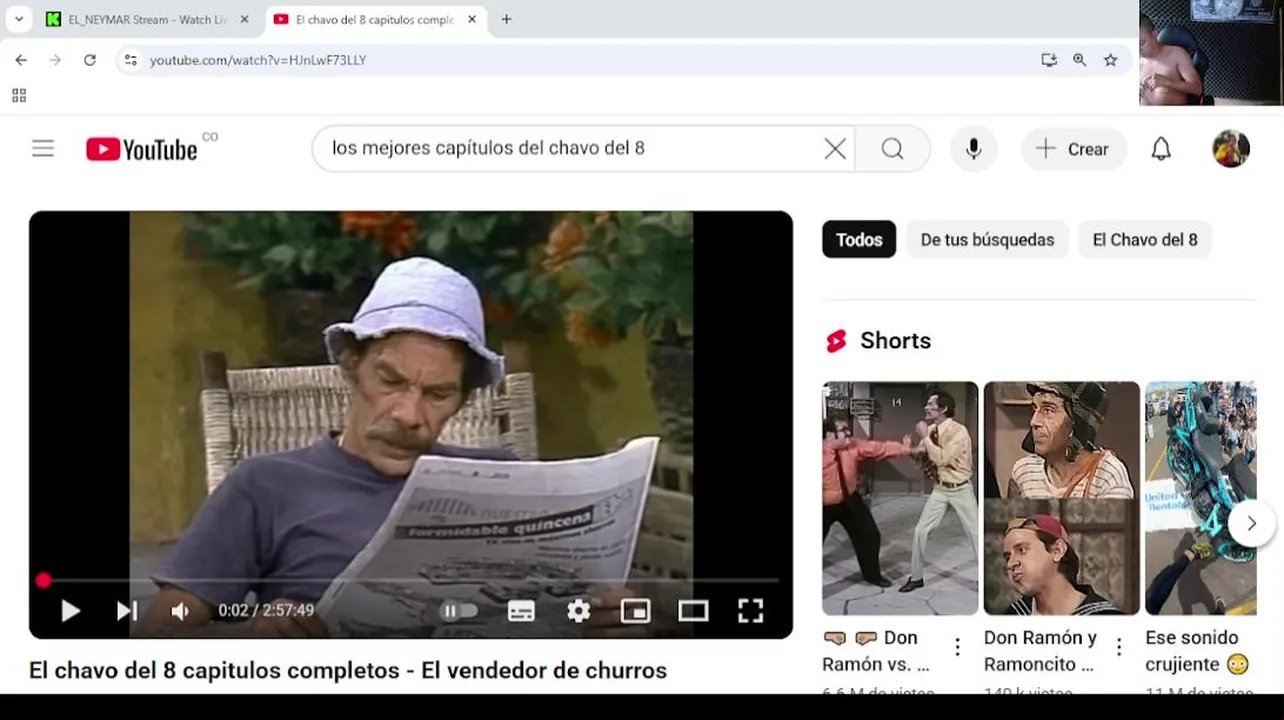Close the El chavo del 8 tab

tap(472, 19)
